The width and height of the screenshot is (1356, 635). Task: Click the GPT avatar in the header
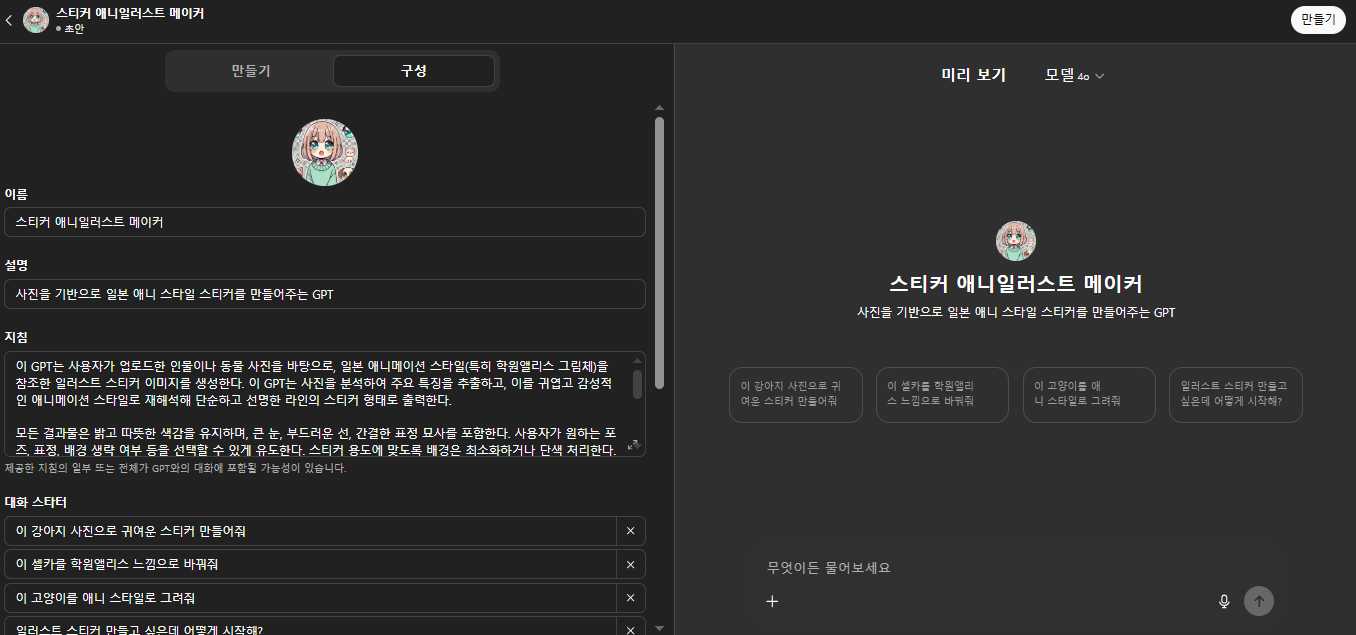tap(36, 20)
